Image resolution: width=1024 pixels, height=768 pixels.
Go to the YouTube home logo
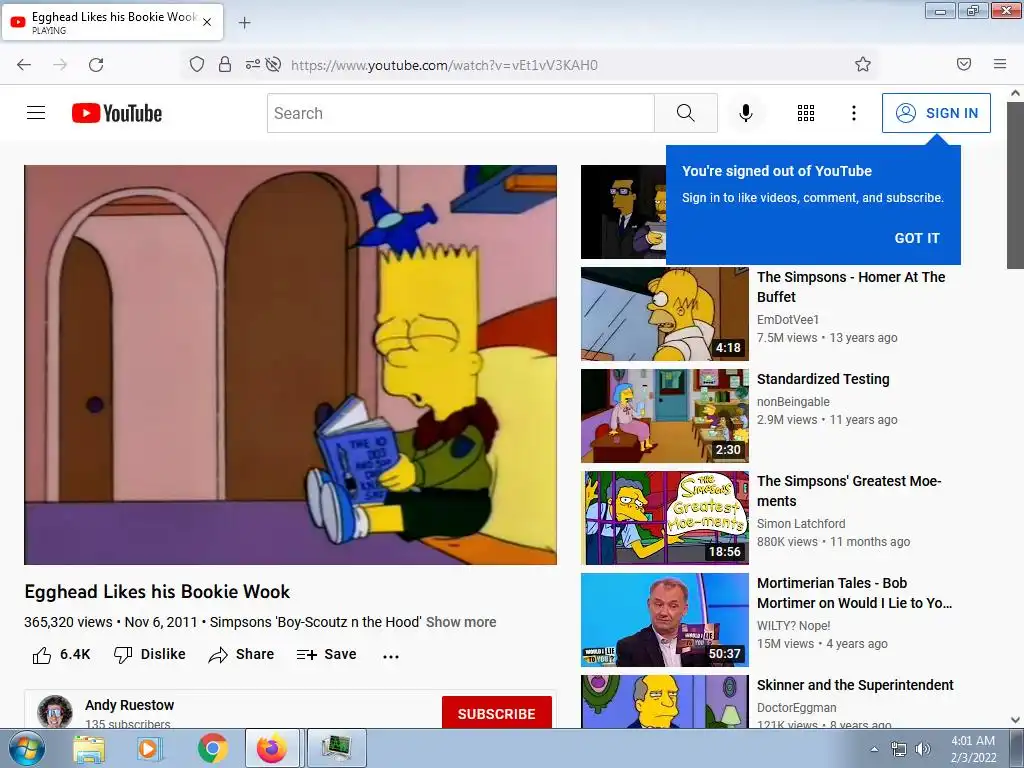point(117,113)
